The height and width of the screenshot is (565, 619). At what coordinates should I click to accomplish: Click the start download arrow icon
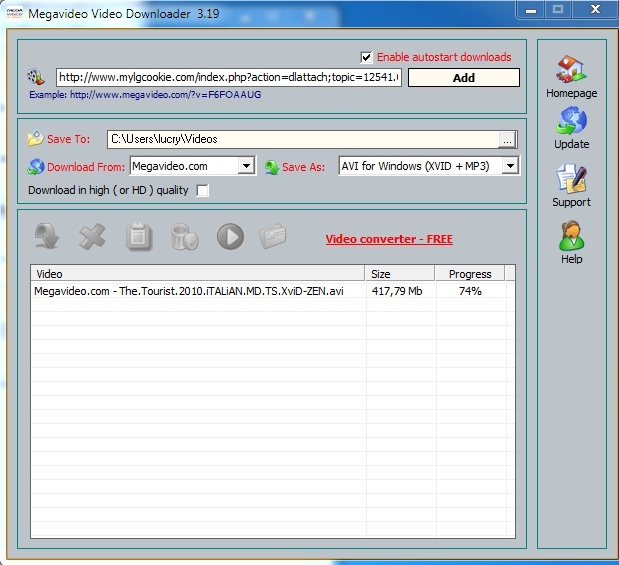47,236
